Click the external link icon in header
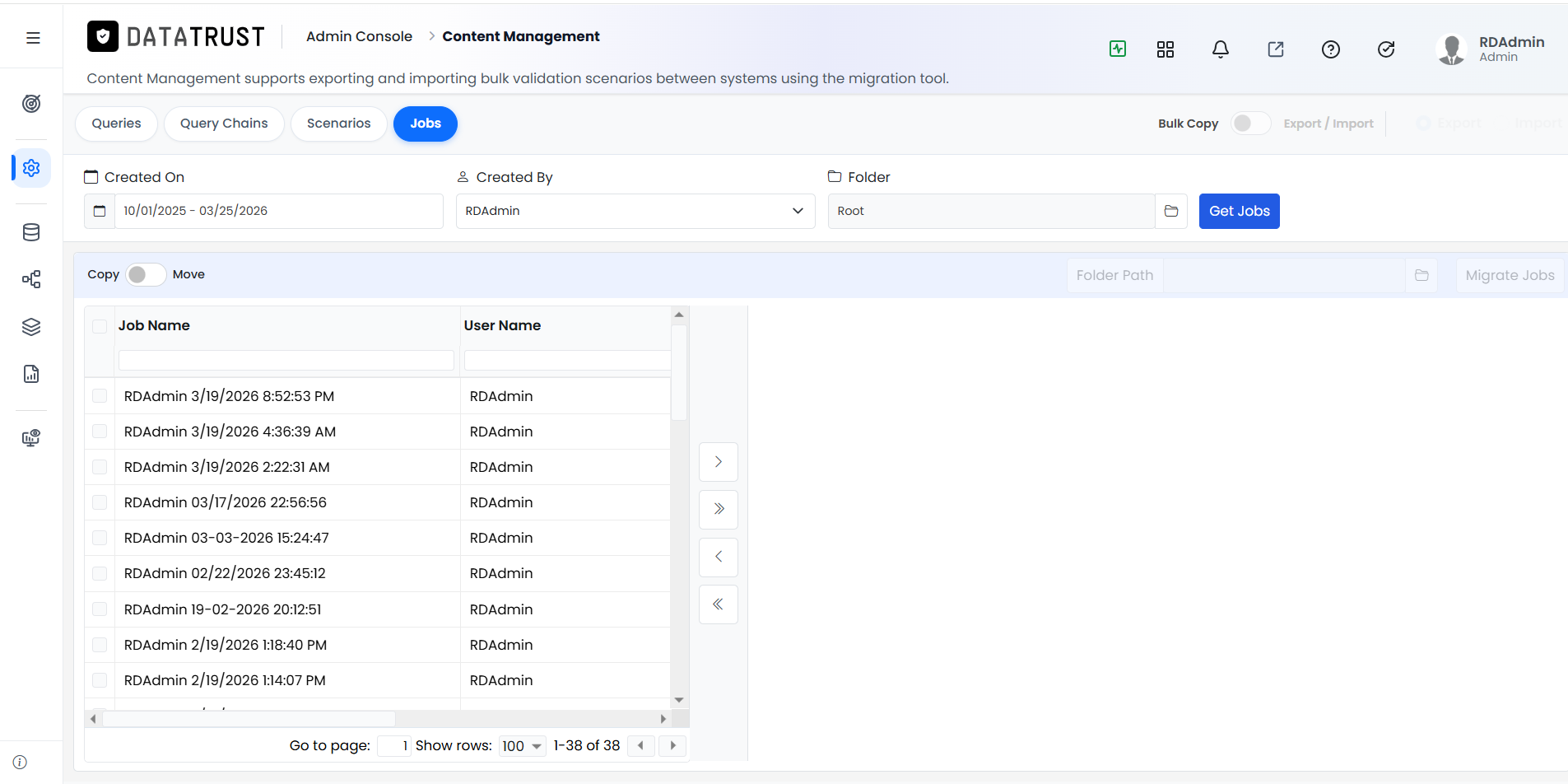1568x784 pixels. click(x=1276, y=49)
